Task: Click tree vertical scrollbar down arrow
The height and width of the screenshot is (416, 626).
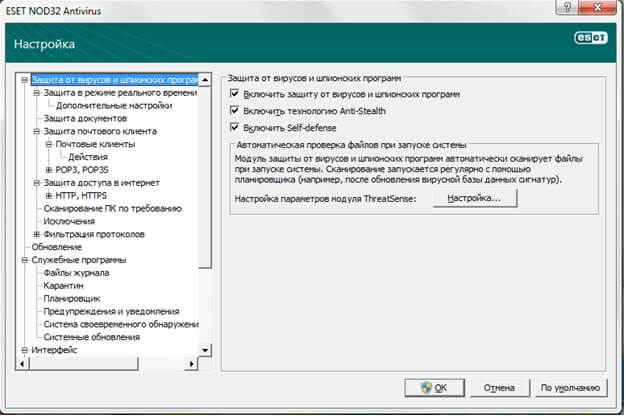Action: [x=205, y=350]
